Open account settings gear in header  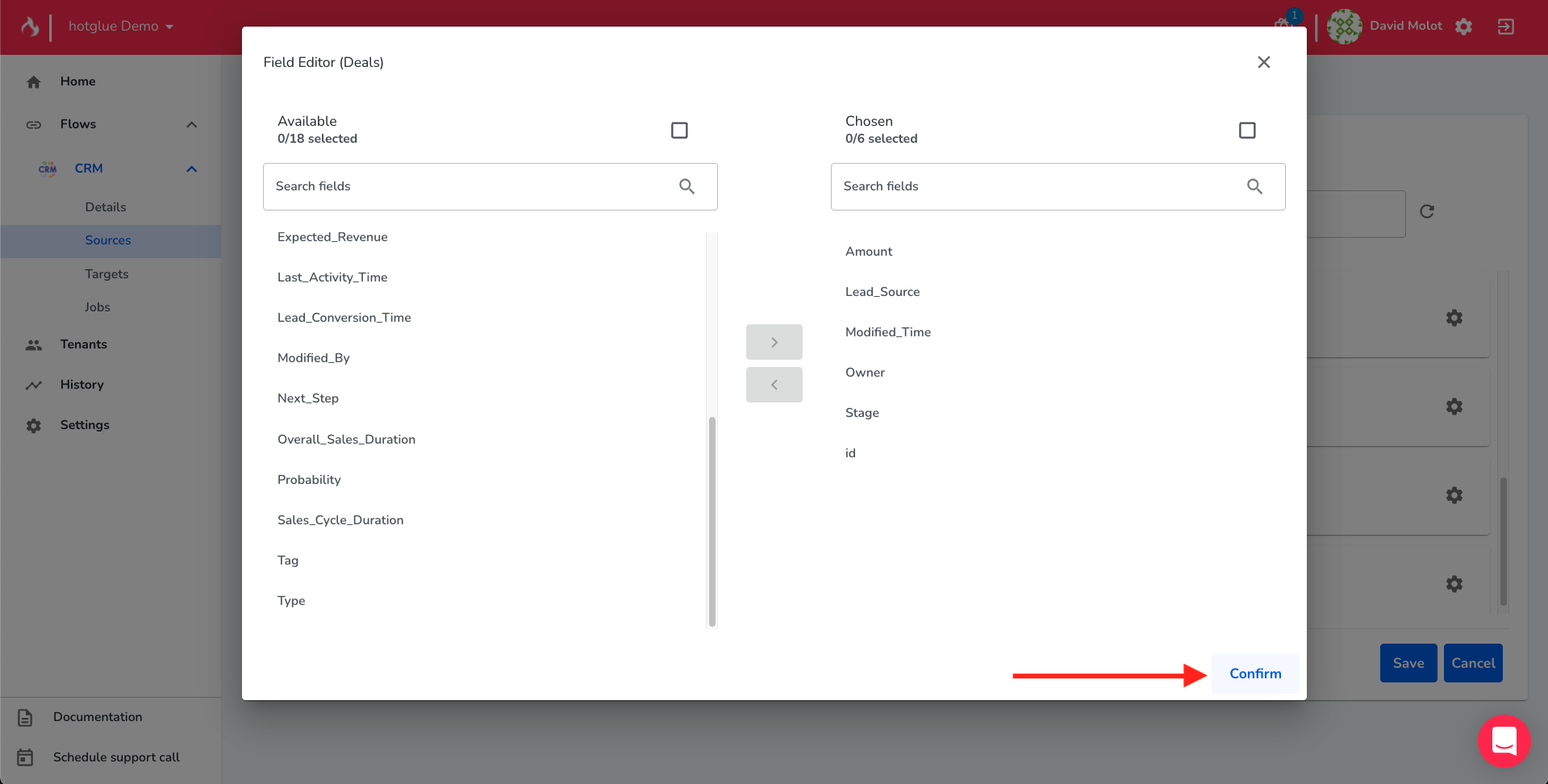point(1463,27)
